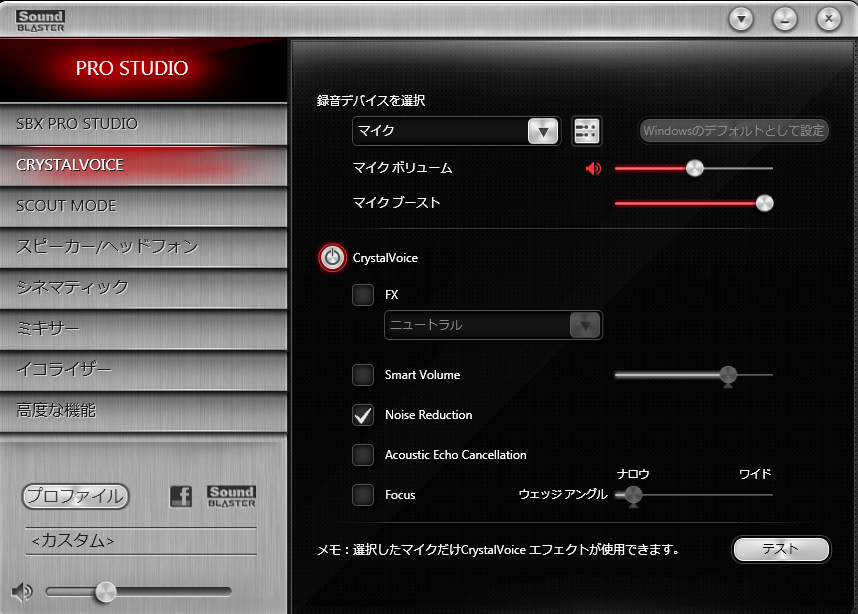This screenshot has height=614, width=858.
Task: Click the 録音デバイスを選択 label
Action: 370,101
